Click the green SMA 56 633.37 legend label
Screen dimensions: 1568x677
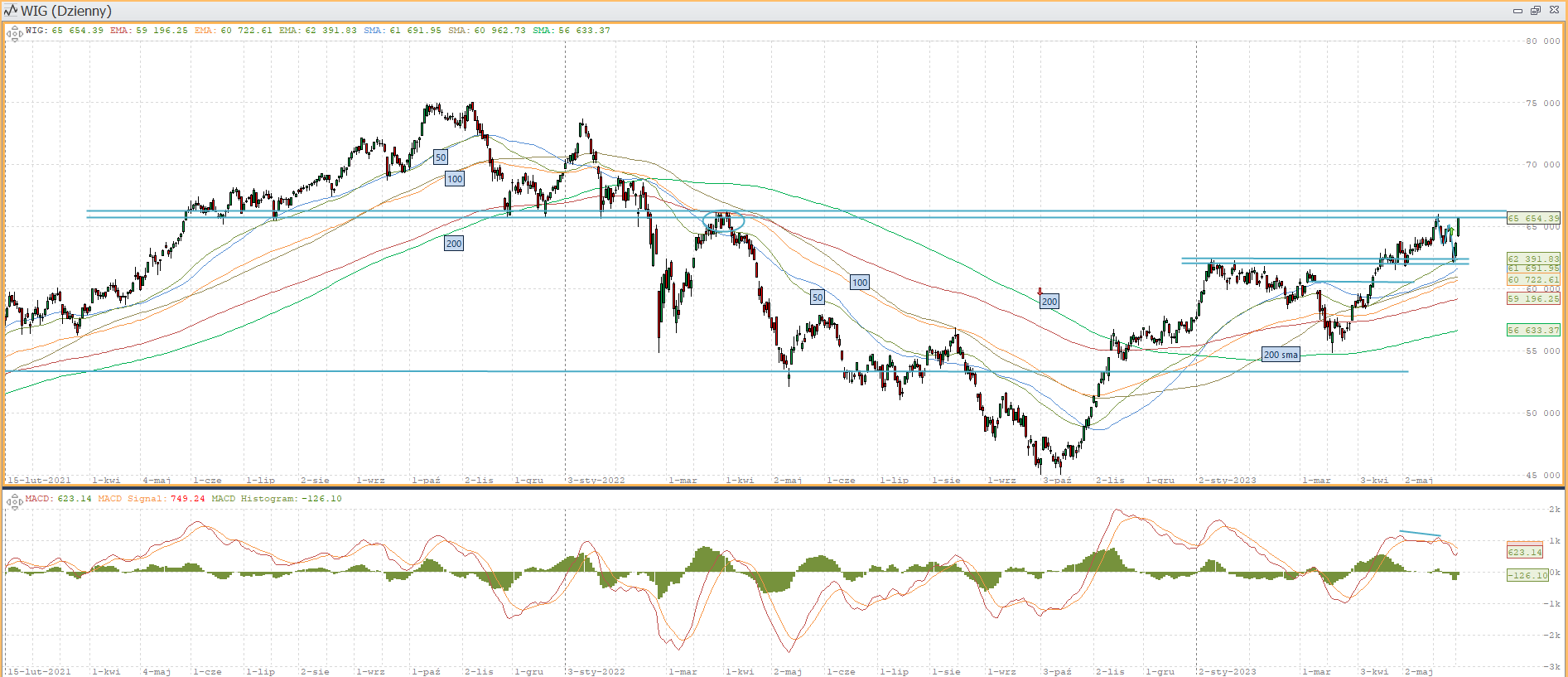coord(572,31)
